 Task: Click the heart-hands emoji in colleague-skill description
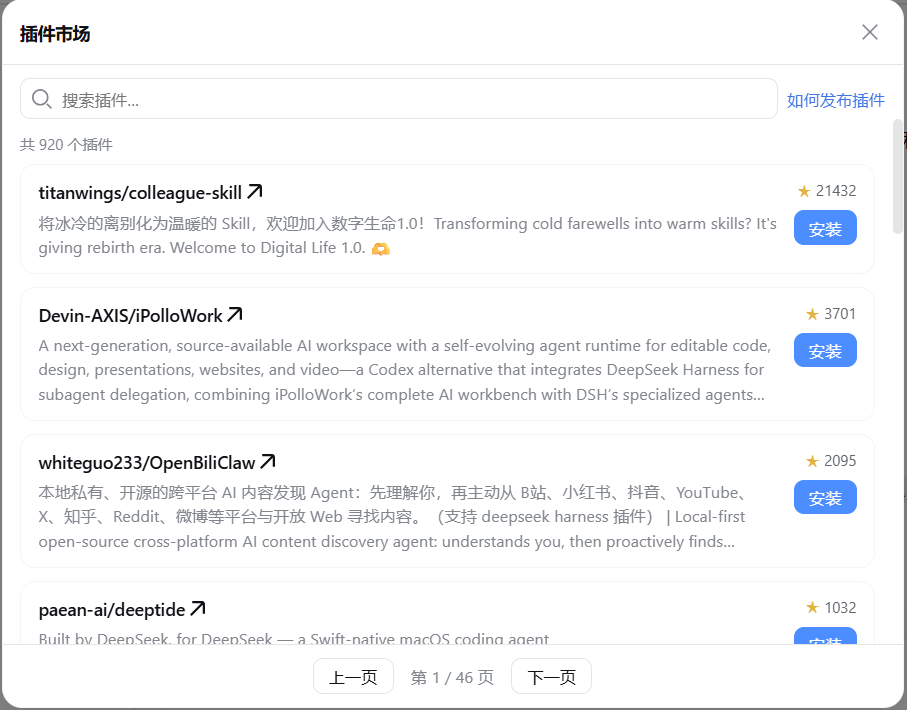click(x=381, y=249)
